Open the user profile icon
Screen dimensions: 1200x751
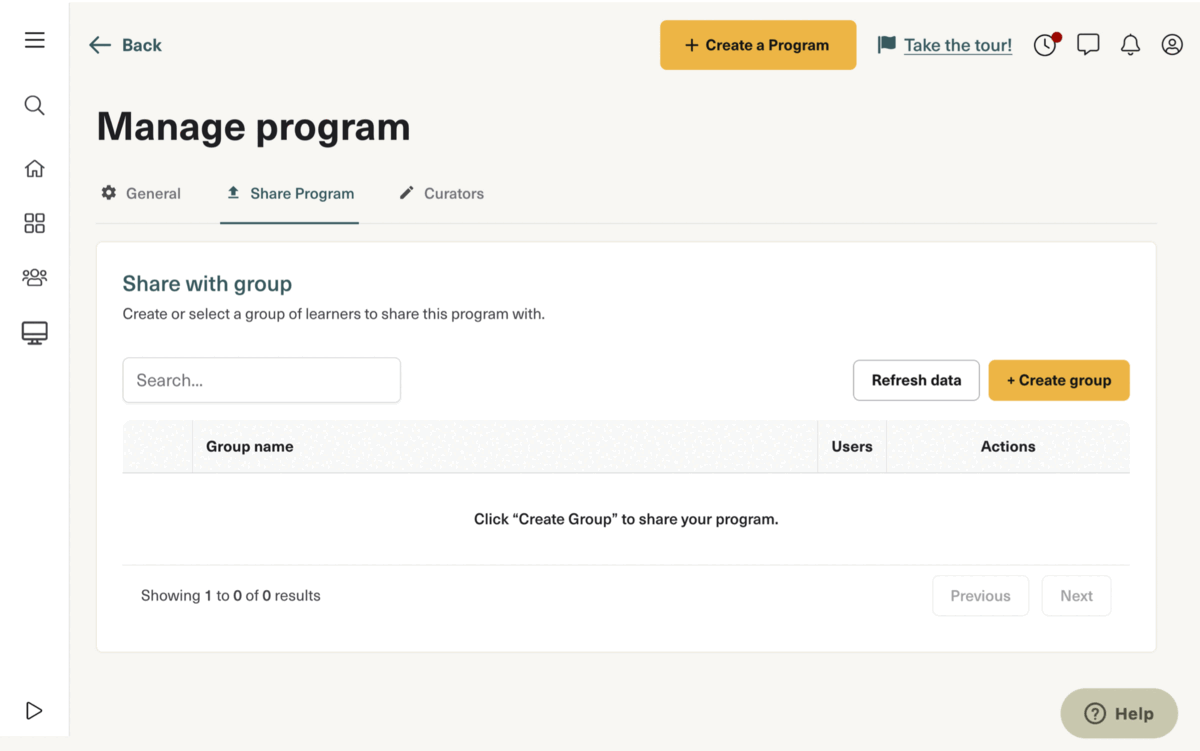pos(1171,45)
